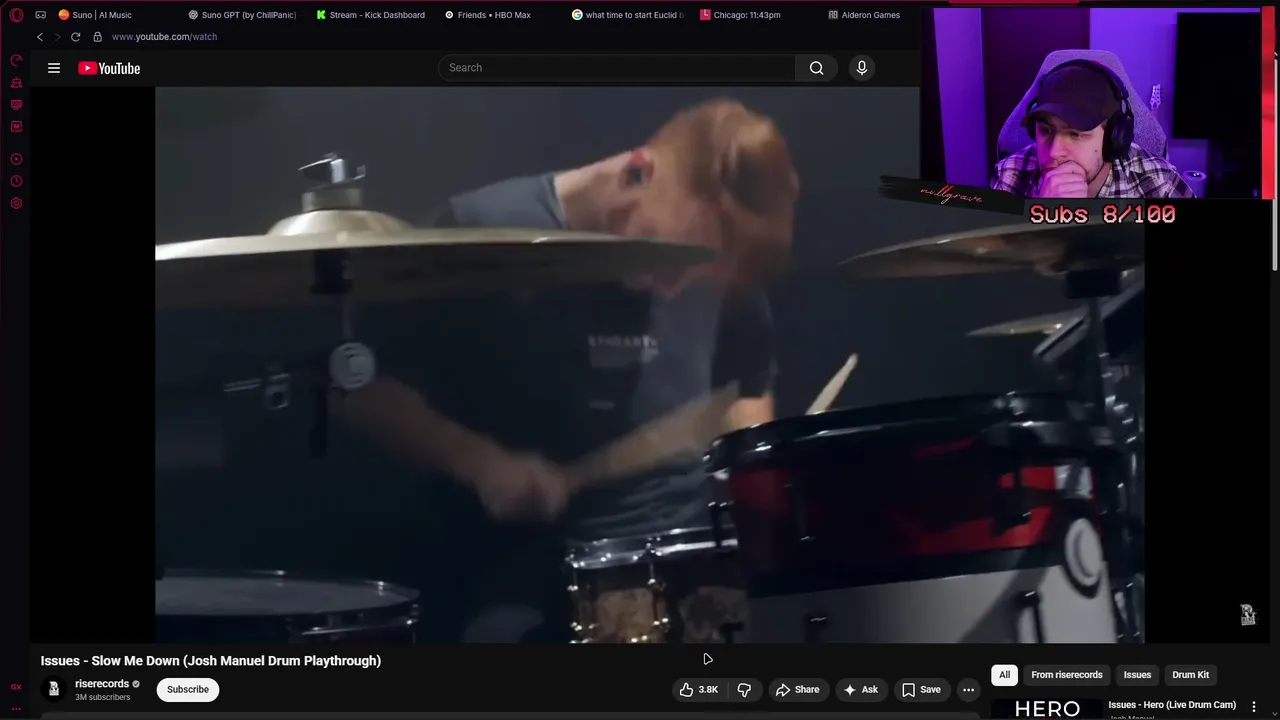This screenshot has width=1280, height=720.
Task: Open the fourth sidebar pinned app icon
Action: (16, 126)
